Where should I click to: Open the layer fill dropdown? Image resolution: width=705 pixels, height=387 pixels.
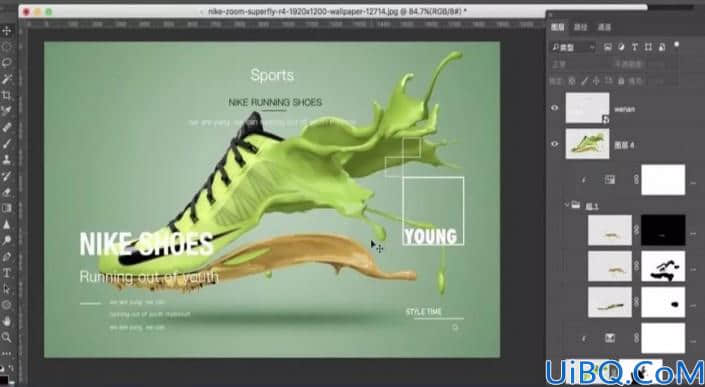pyautogui.click(x=658, y=81)
